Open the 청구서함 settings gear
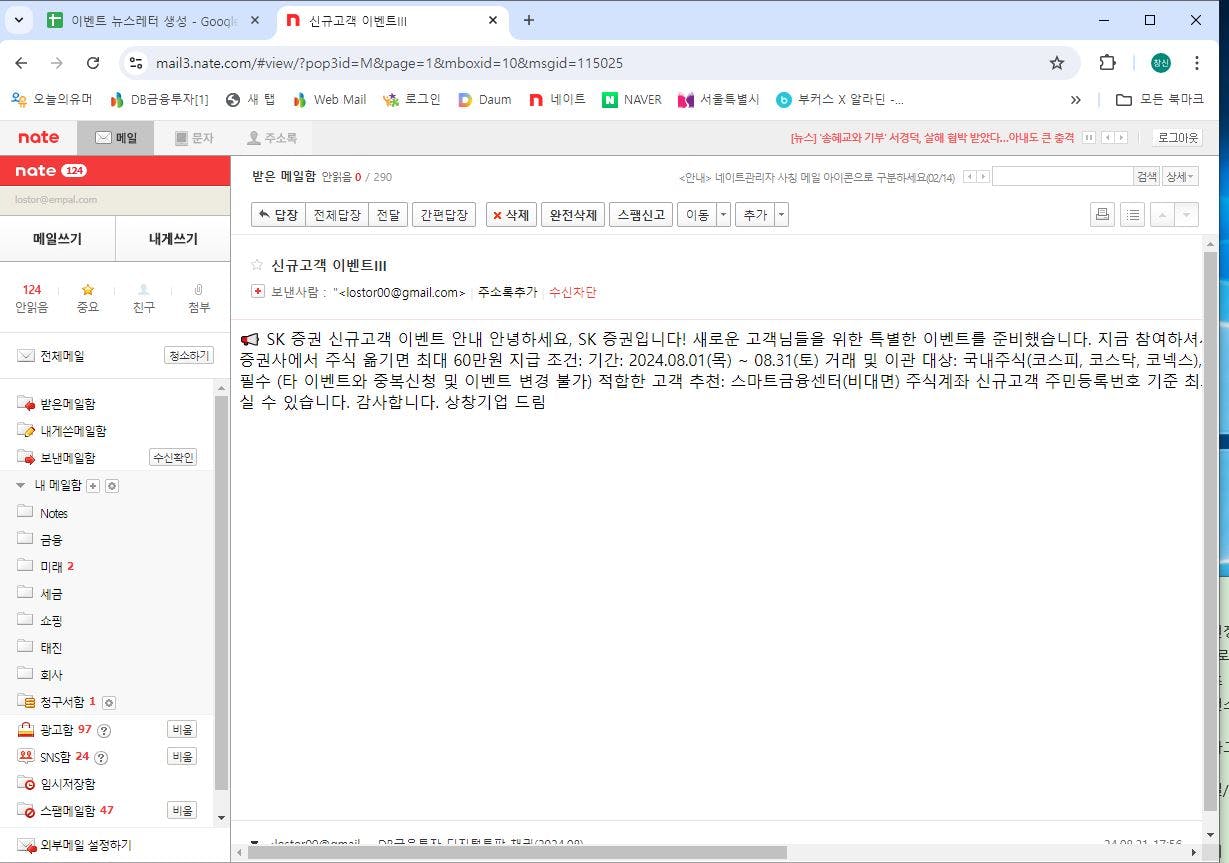1229x863 pixels. (x=110, y=702)
